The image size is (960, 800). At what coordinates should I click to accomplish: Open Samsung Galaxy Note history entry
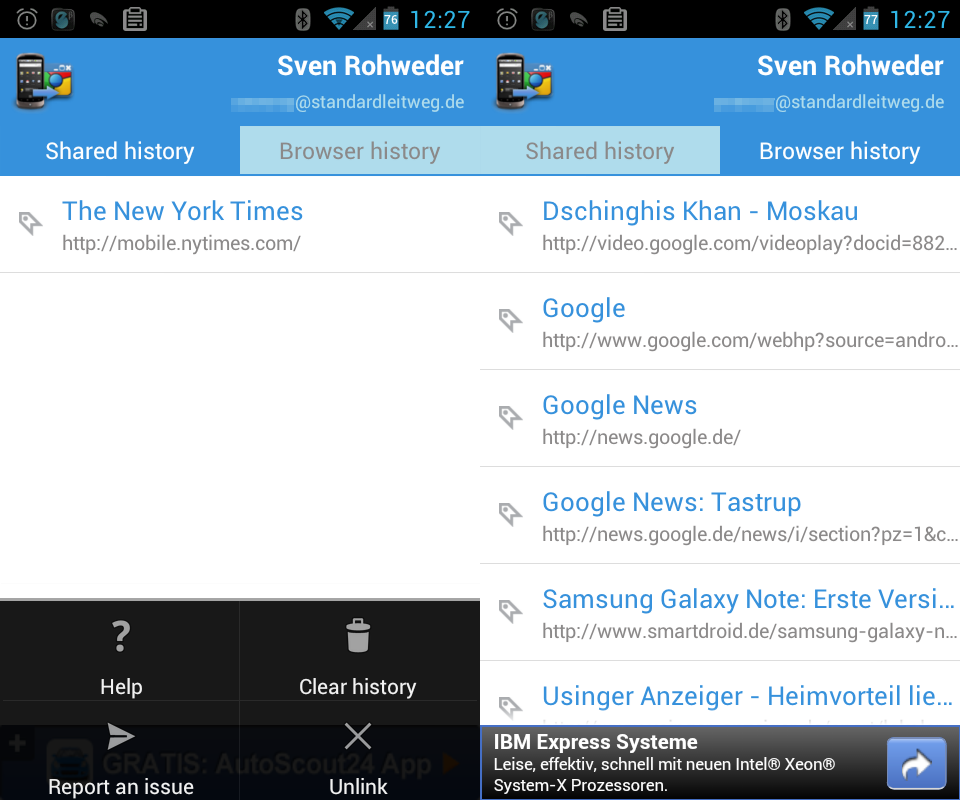click(720, 612)
